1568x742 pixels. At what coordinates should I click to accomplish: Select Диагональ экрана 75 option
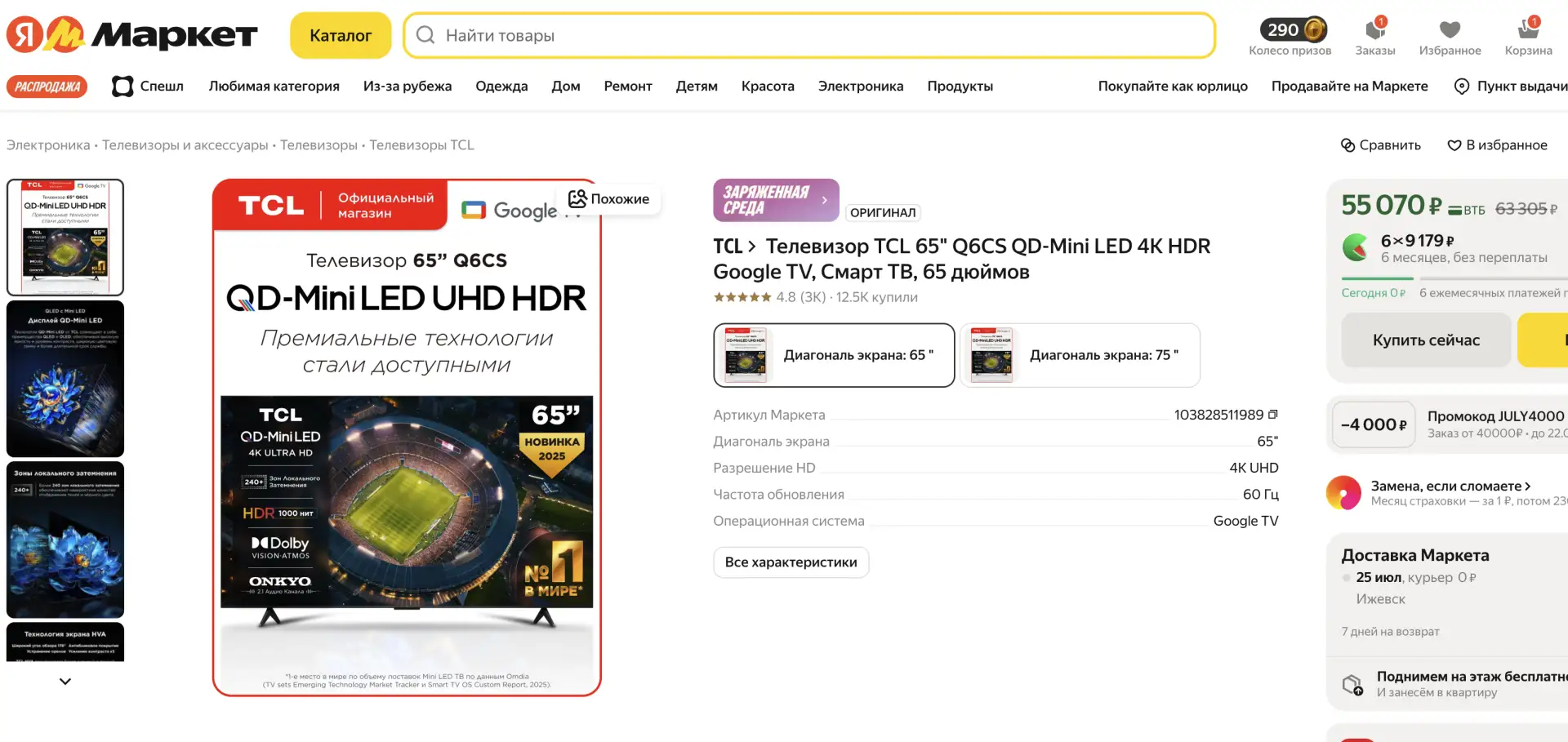coord(1080,355)
